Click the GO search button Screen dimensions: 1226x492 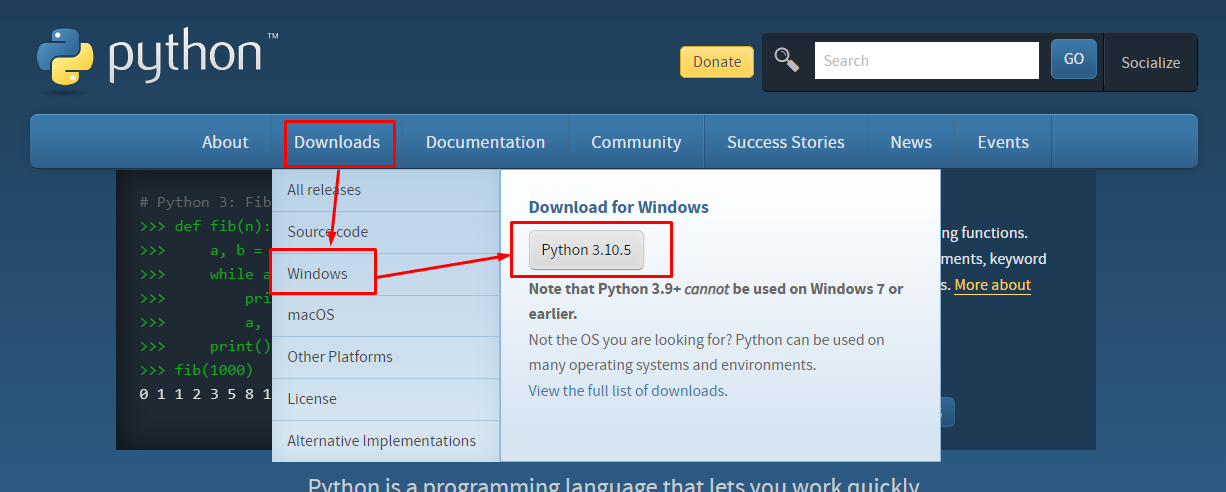click(x=1074, y=59)
